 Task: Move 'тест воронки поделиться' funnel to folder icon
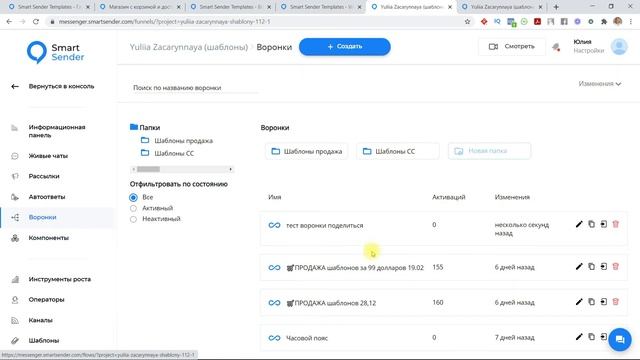click(x=604, y=224)
